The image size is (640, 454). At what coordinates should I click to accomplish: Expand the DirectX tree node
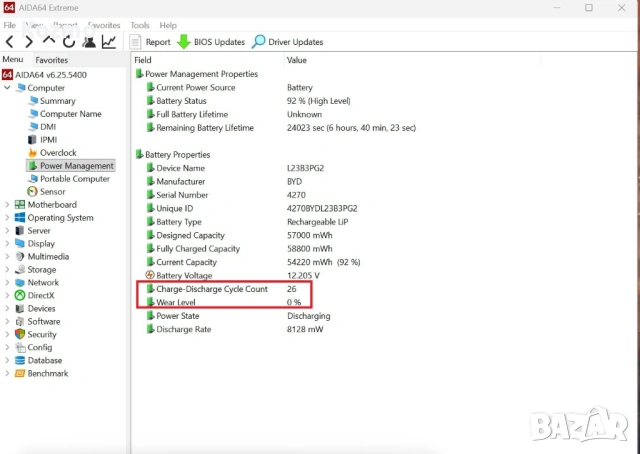[7, 296]
